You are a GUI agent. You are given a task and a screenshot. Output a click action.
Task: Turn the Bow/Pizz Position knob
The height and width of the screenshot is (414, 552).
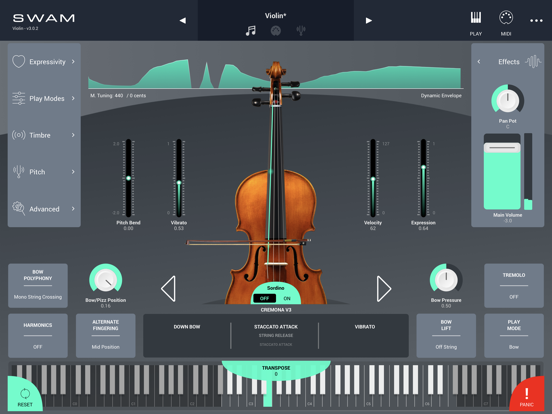tap(106, 280)
